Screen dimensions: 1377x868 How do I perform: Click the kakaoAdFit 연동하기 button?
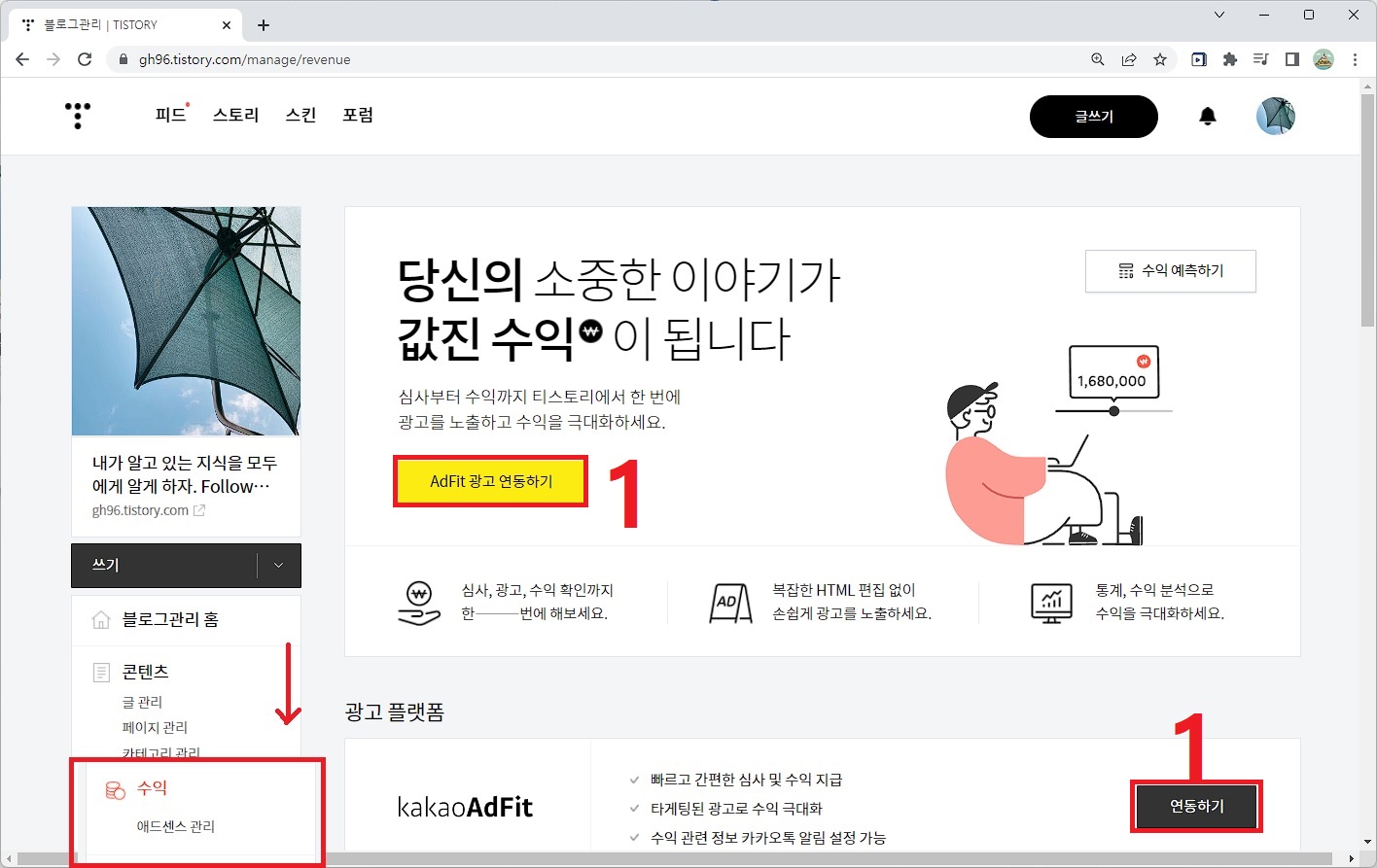(x=1197, y=807)
